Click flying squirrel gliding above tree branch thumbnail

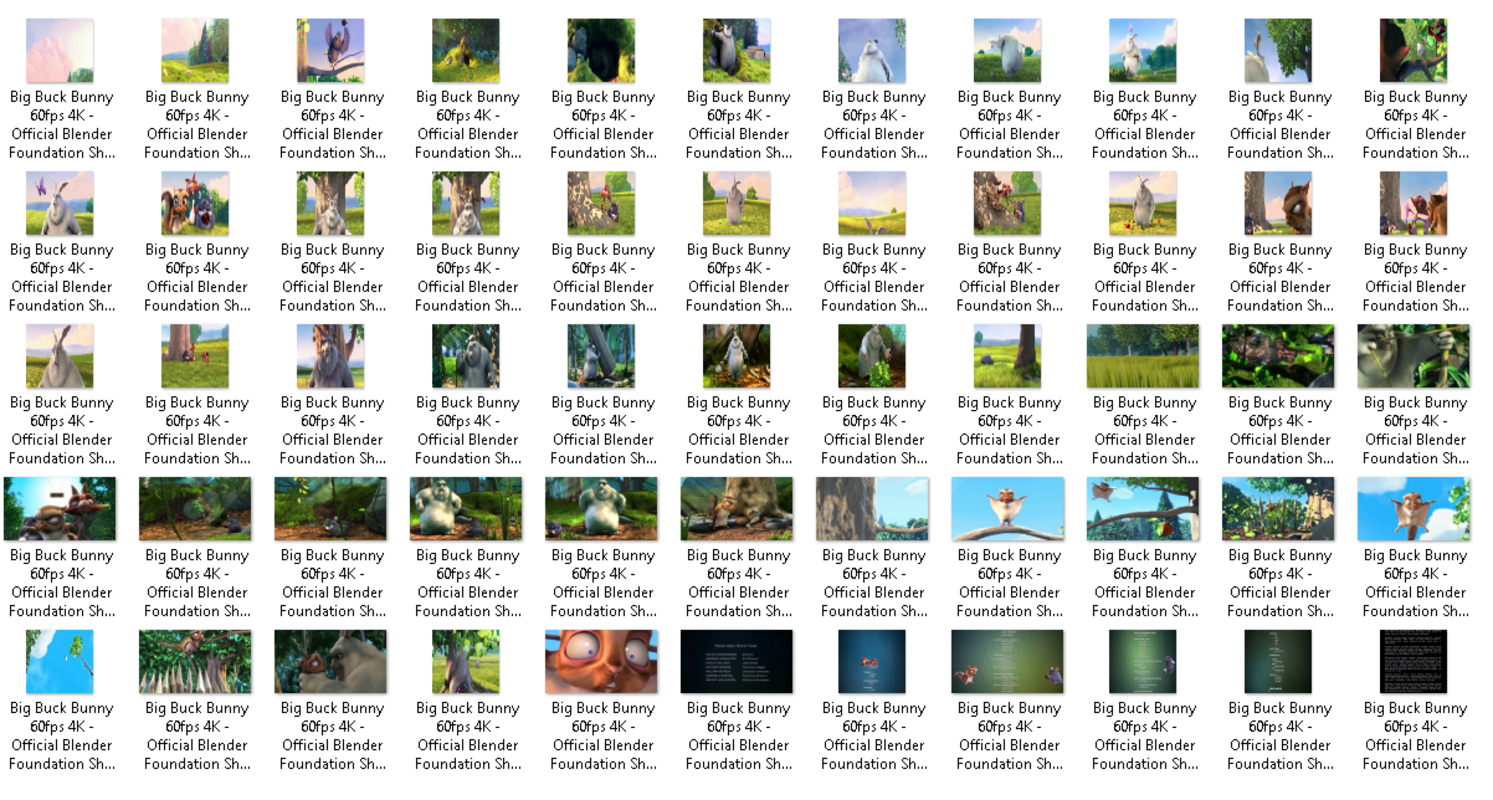(1143, 509)
